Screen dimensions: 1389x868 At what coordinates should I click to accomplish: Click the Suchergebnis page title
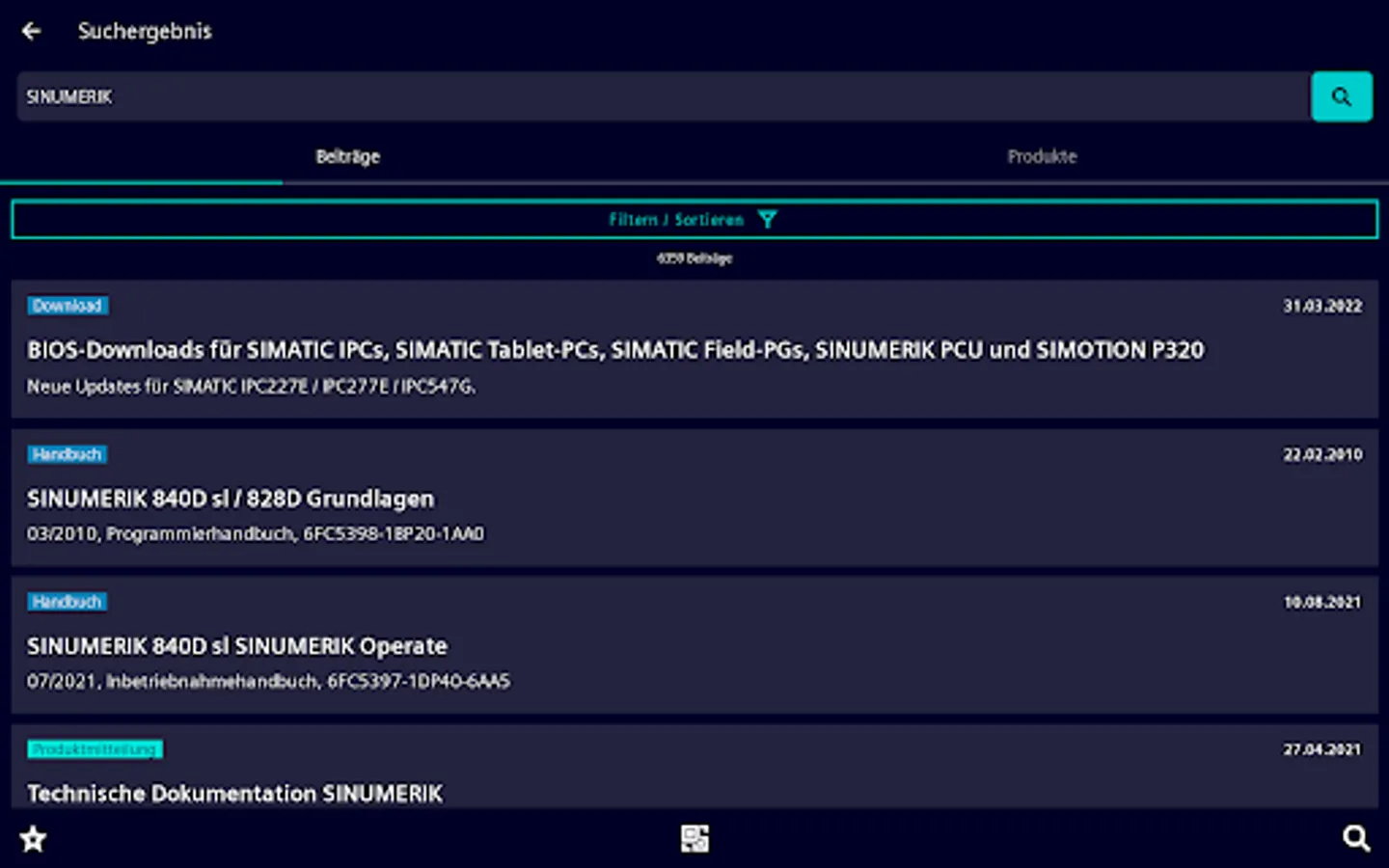pyautogui.click(x=145, y=31)
